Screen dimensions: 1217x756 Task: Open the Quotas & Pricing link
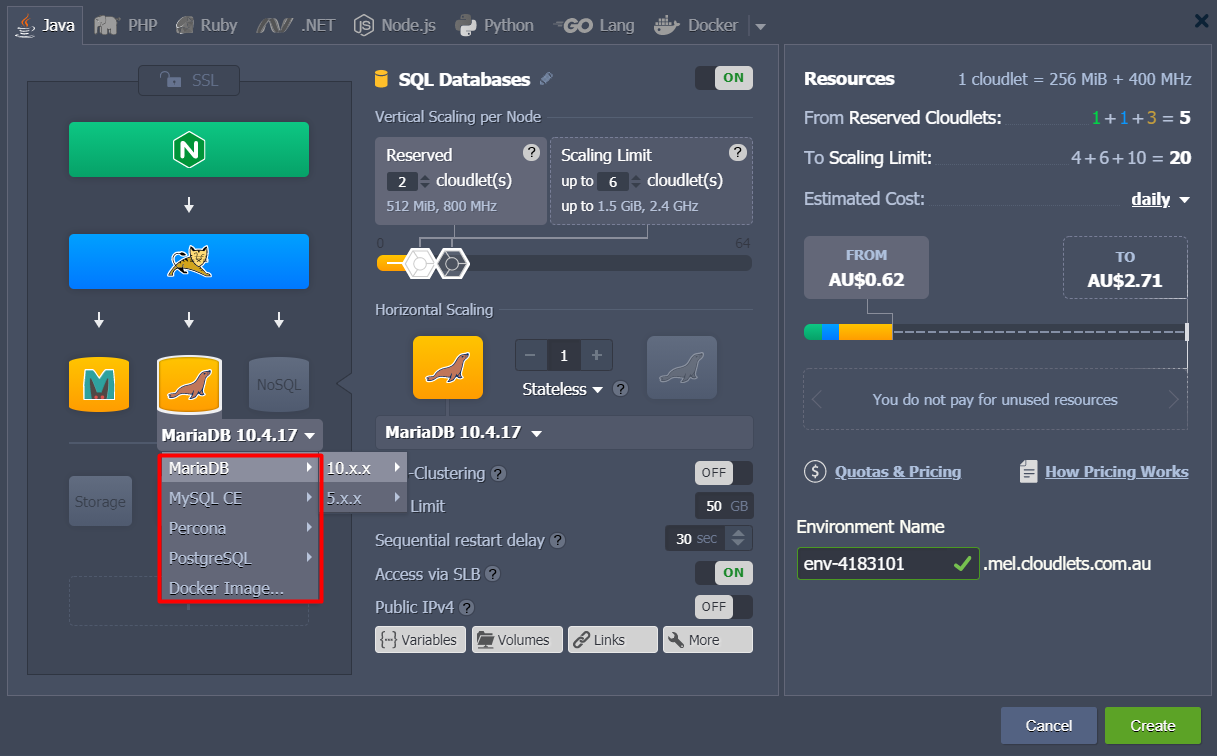pos(897,472)
